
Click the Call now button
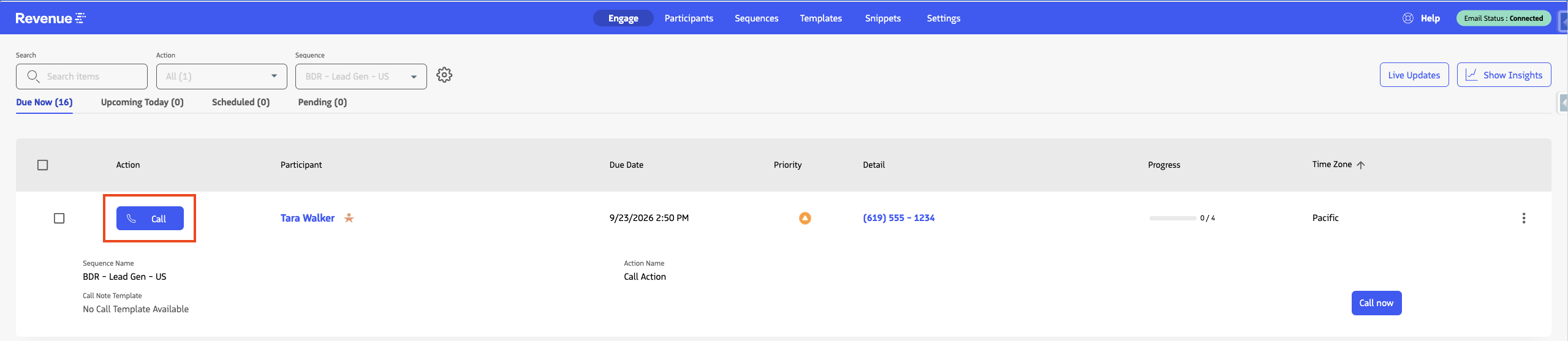click(x=1376, y=303)
